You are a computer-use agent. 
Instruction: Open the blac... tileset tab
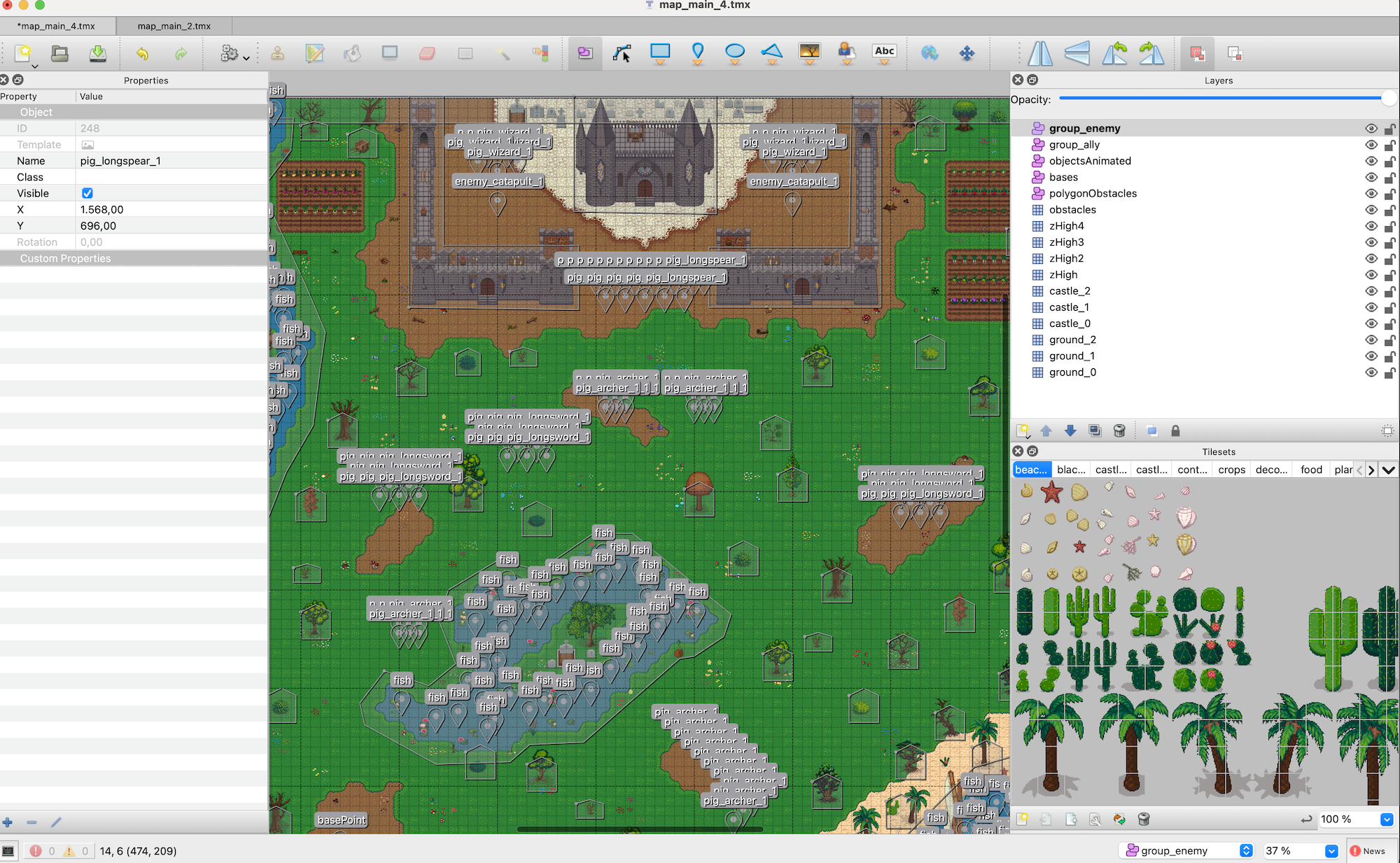coord(1071,470)
